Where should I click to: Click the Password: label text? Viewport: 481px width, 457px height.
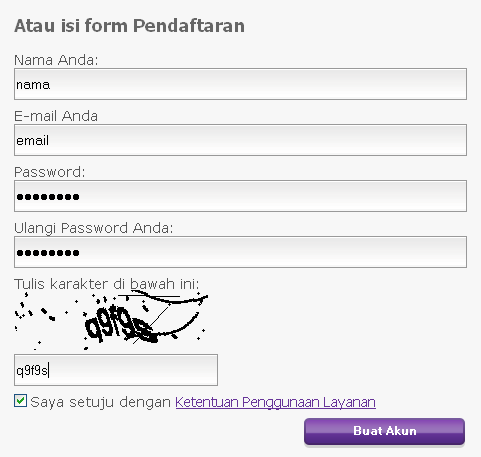[x=50, y=172]
